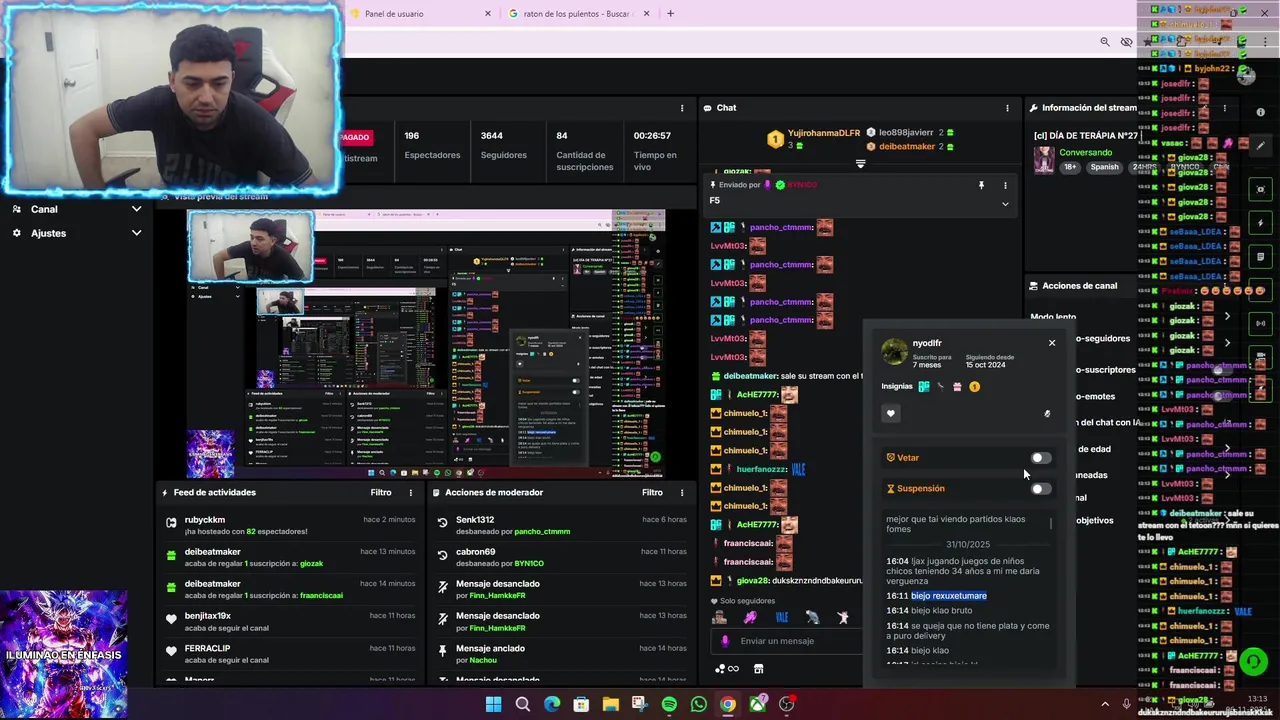Click the user card message history scrollbar
The width and height of the screenshot is (1280, 720).
click(x=1051, y=524)
